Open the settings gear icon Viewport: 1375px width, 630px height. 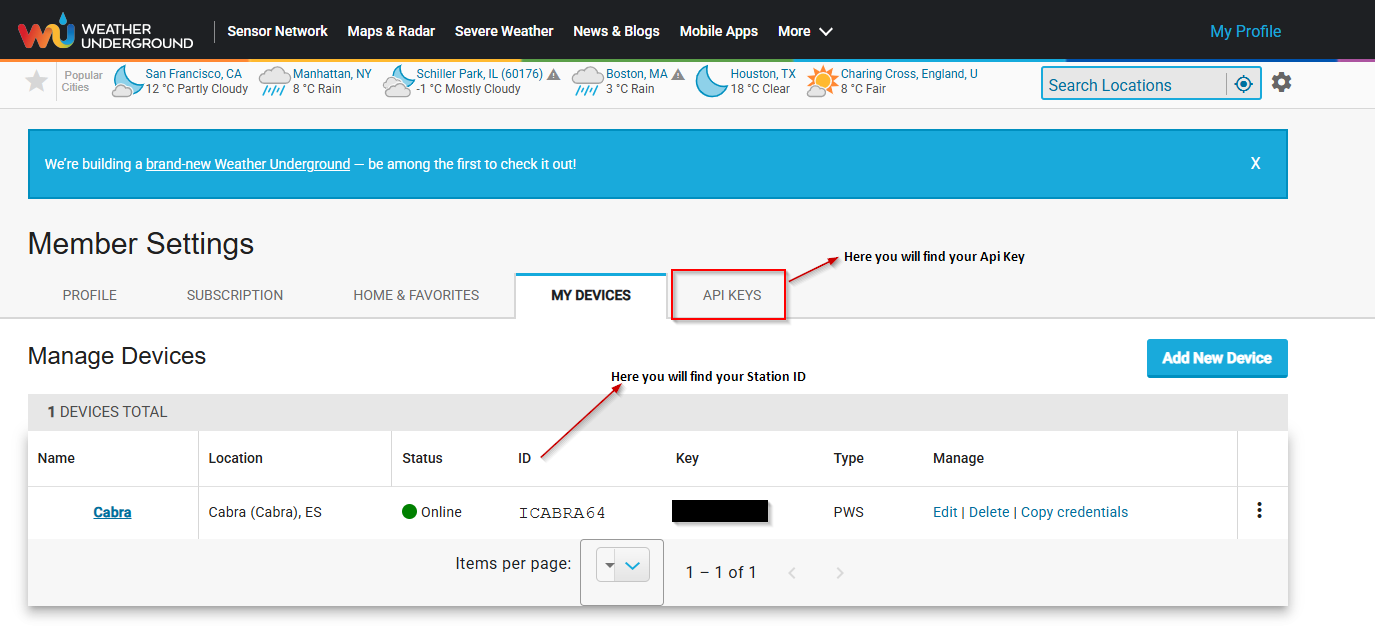(1281, 82)
